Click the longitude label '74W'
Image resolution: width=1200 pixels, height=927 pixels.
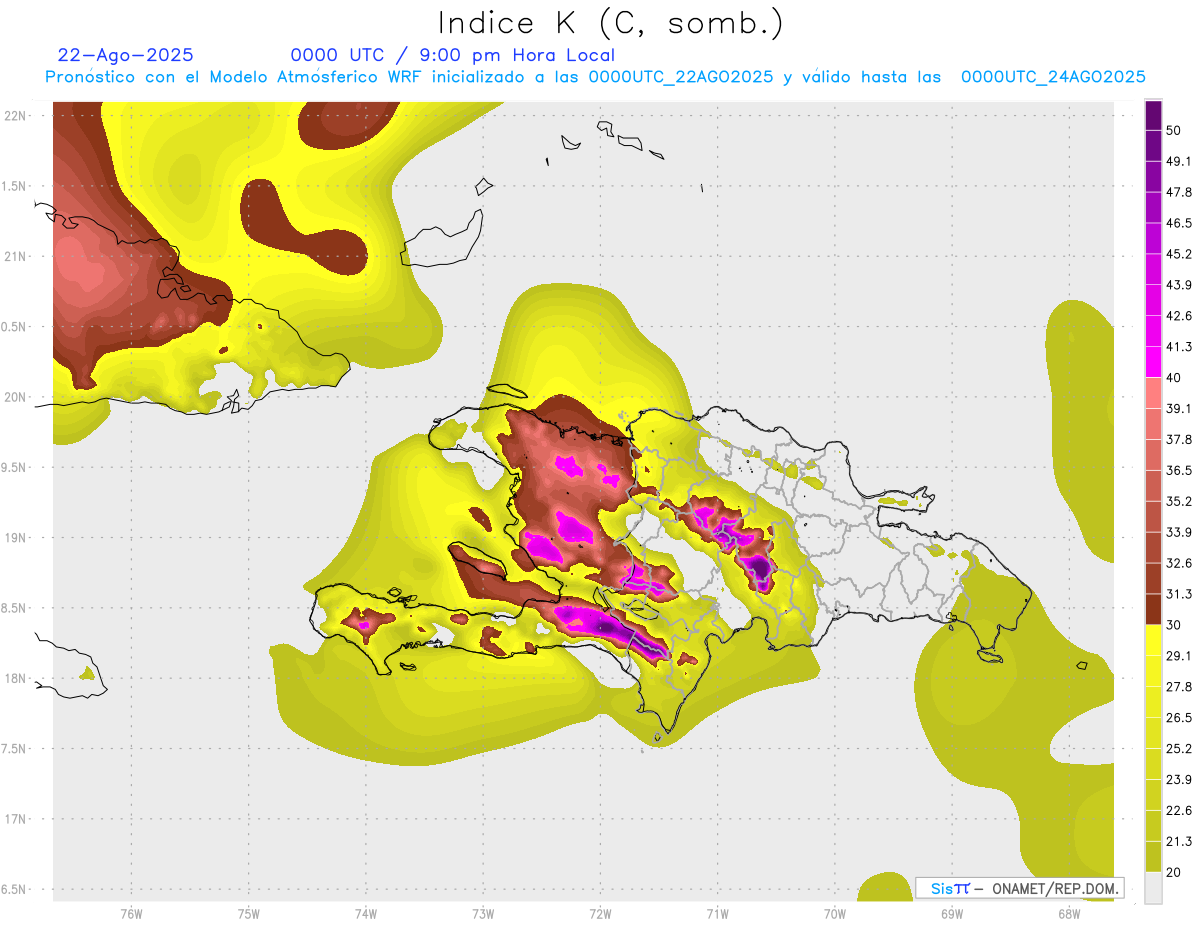[366, 914]
